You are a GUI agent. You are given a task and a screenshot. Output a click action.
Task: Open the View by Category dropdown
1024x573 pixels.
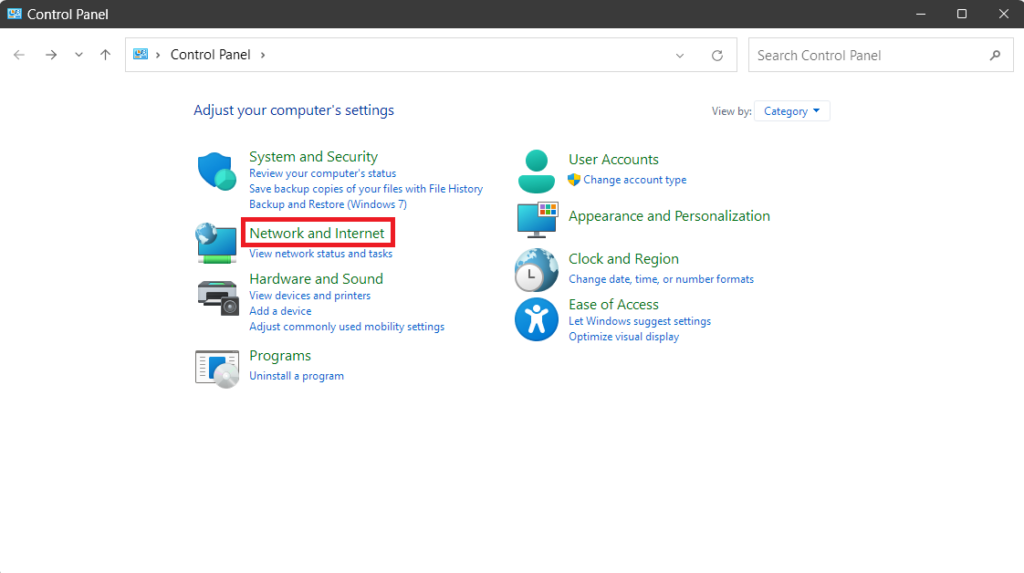(792, 111)
